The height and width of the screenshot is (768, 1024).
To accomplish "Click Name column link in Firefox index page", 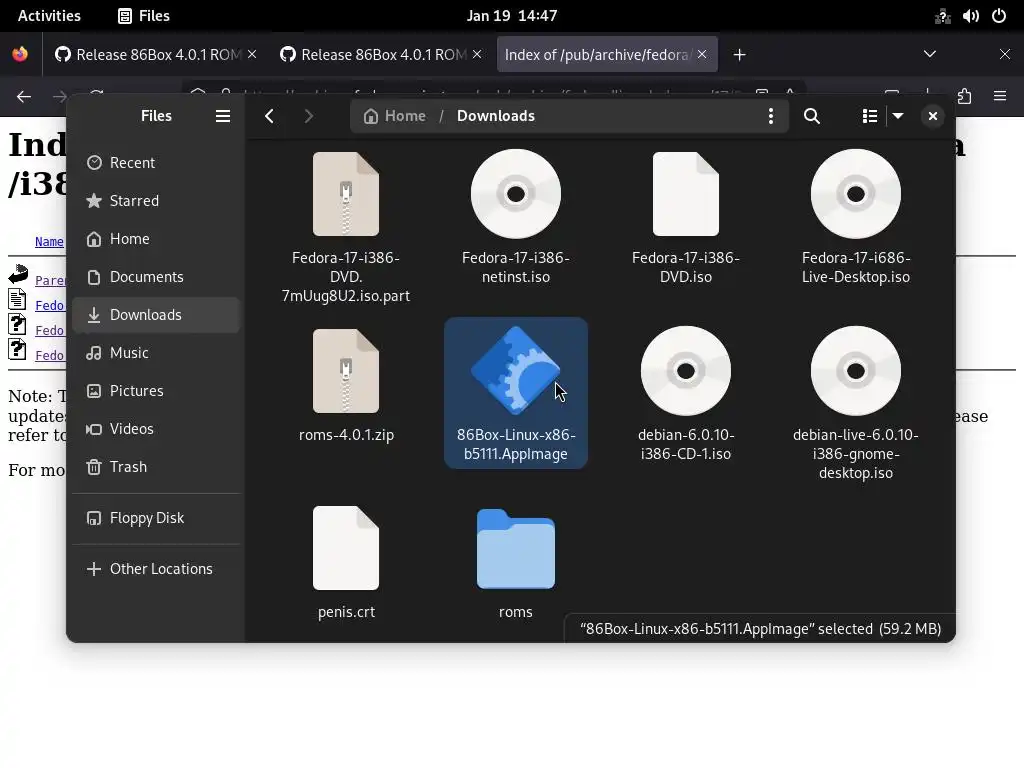I will click(49, 242).
